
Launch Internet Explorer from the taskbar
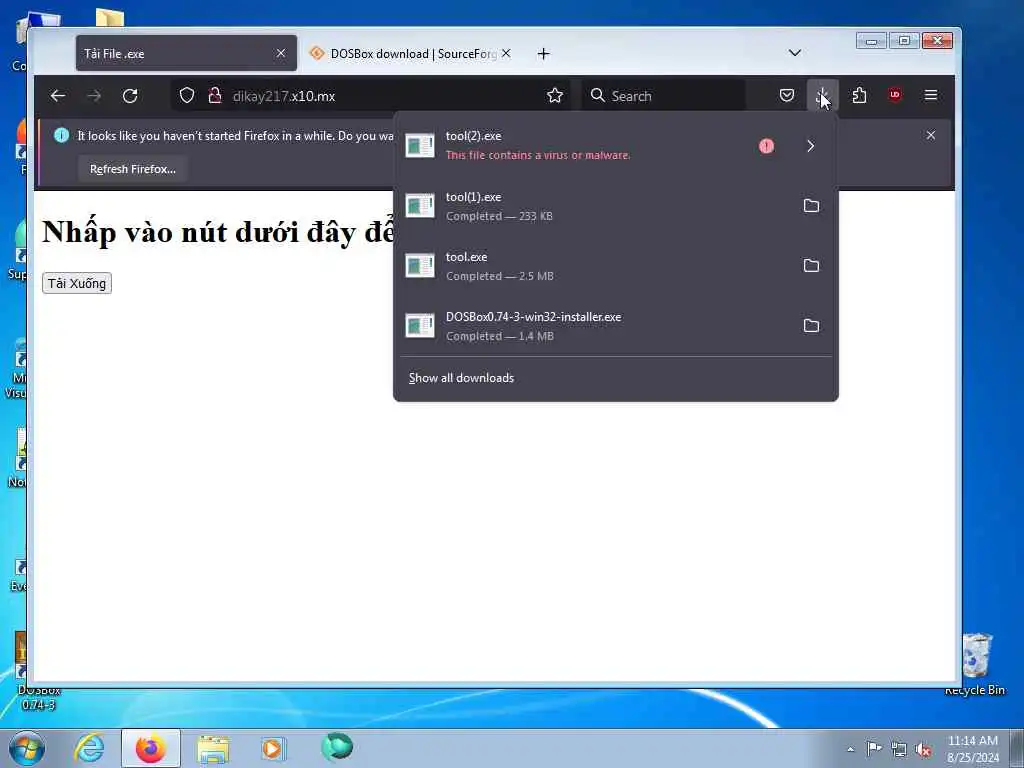(x=89, y=748)
